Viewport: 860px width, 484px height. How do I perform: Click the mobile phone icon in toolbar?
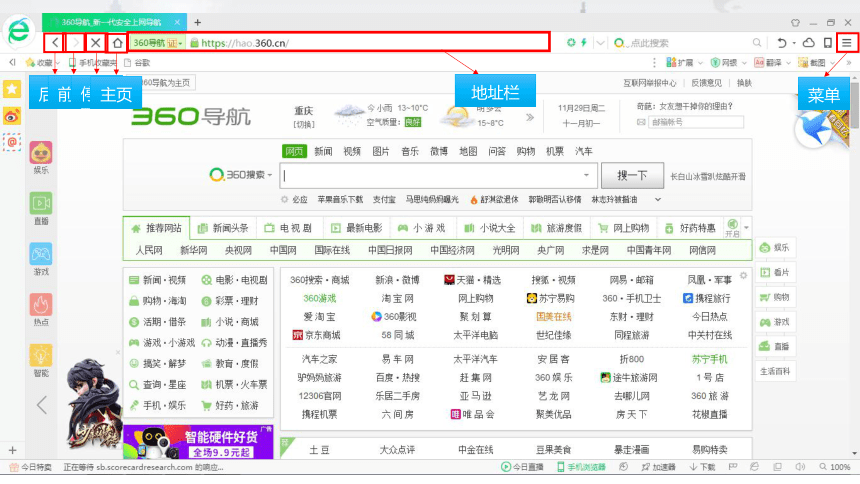(828, 43)
